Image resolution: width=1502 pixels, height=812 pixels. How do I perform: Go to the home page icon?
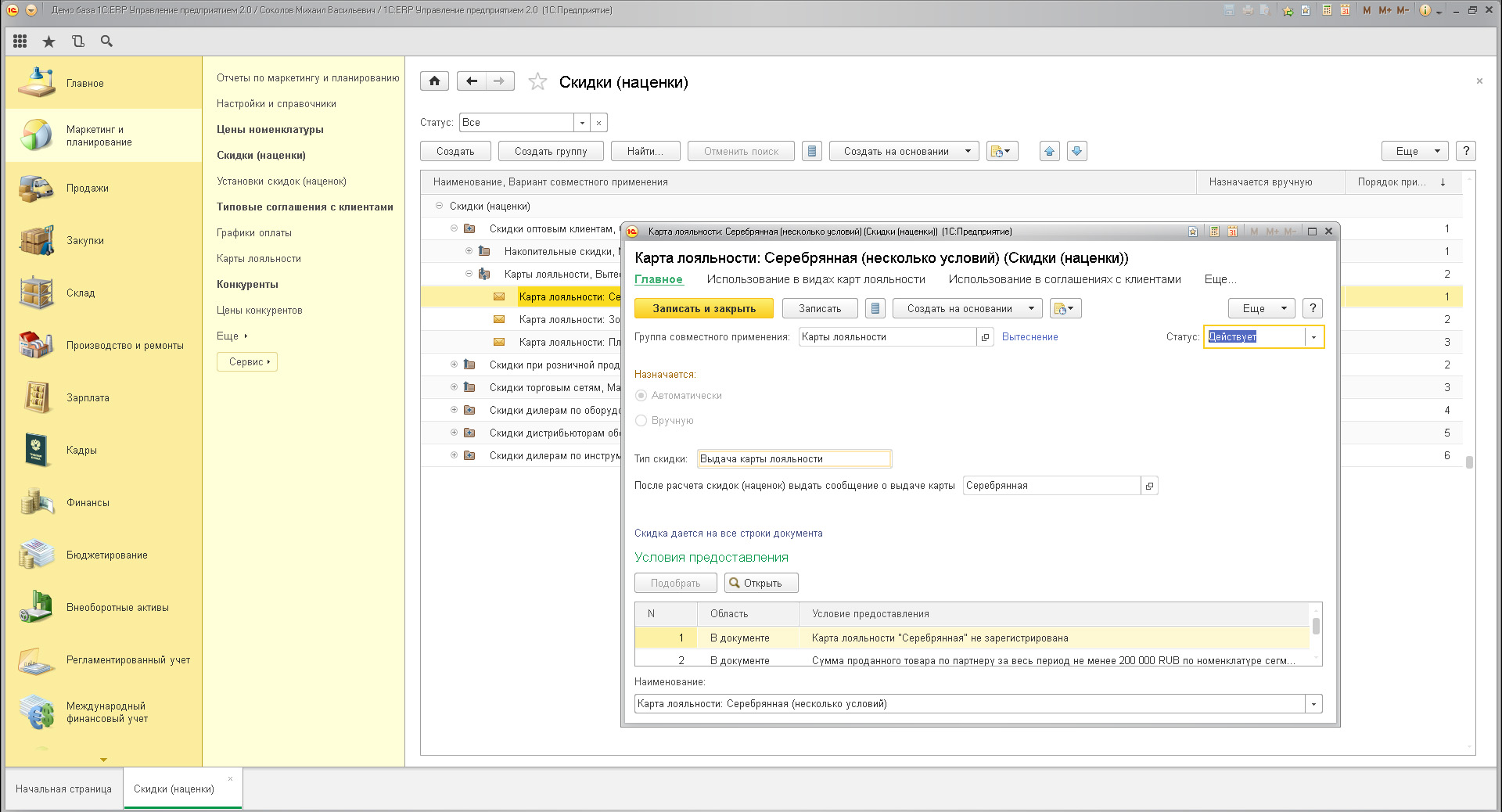pos(434,81)
